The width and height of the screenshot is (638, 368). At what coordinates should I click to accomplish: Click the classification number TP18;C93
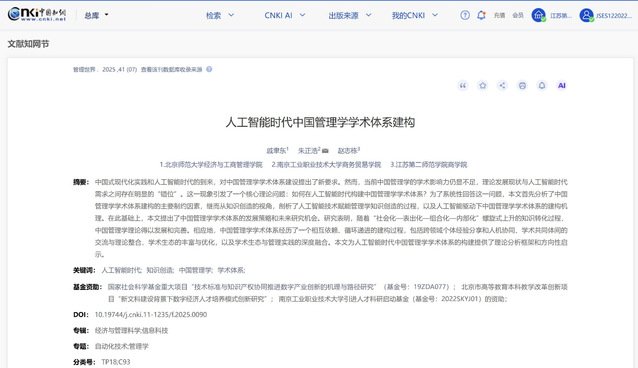116,362
